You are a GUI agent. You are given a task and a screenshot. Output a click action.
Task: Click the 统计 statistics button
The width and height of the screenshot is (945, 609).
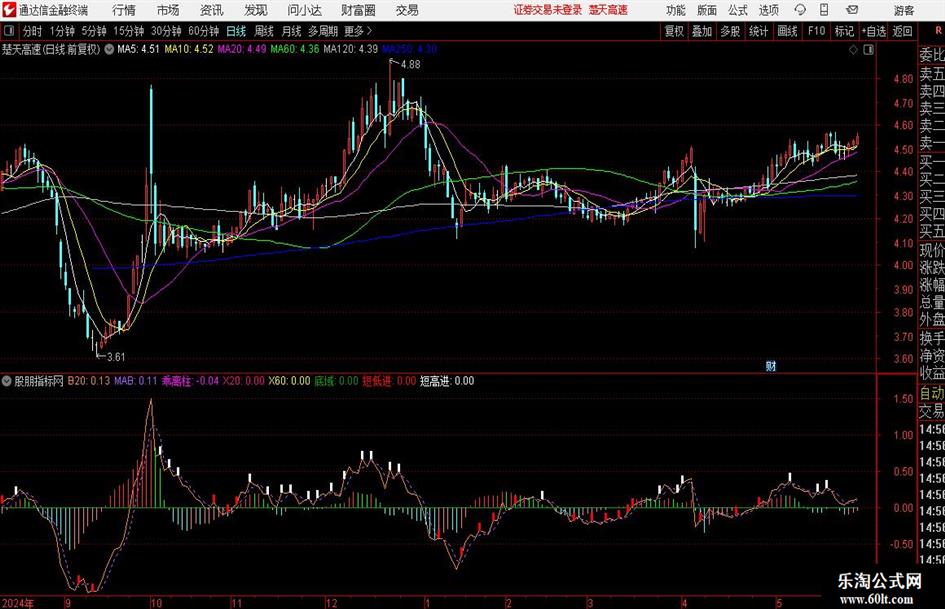(758, 31)
